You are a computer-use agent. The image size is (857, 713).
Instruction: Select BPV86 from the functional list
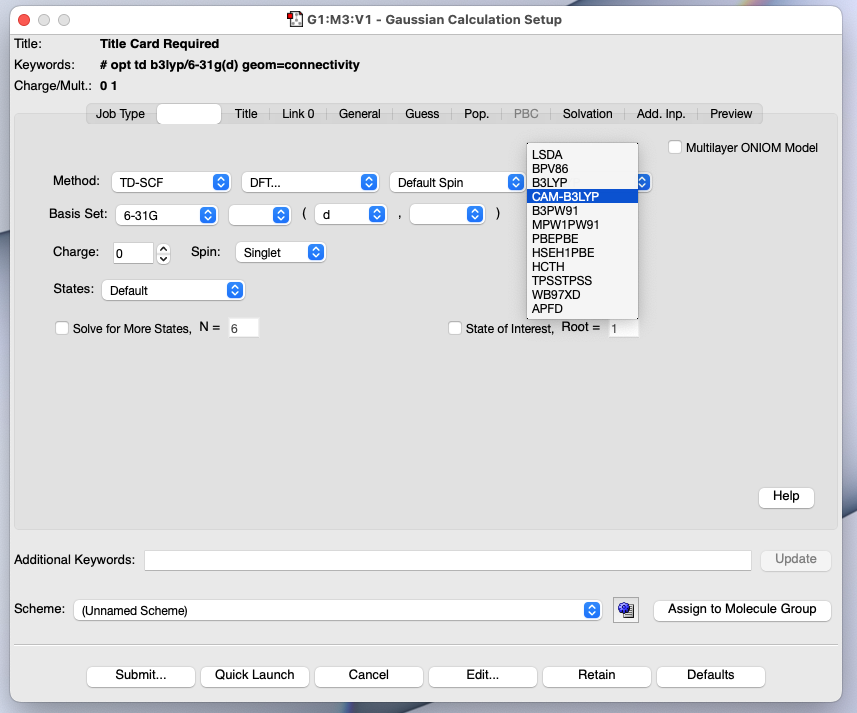(x=582, y=168)
